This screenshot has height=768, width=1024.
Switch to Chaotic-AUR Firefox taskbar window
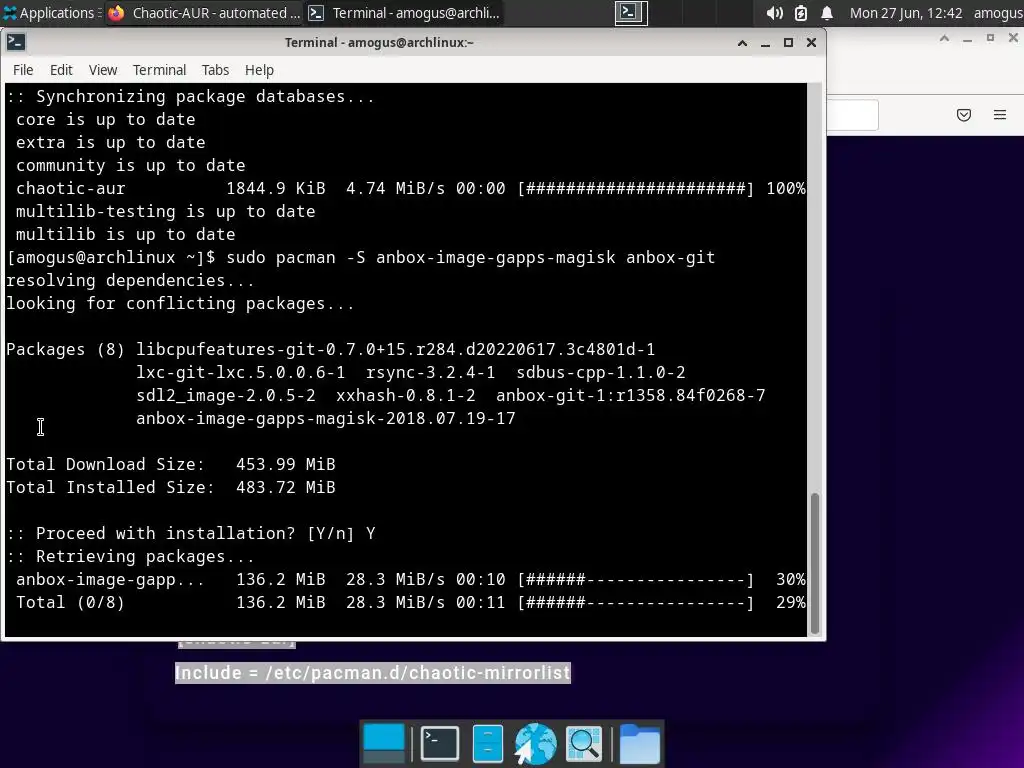pos(204,12)
